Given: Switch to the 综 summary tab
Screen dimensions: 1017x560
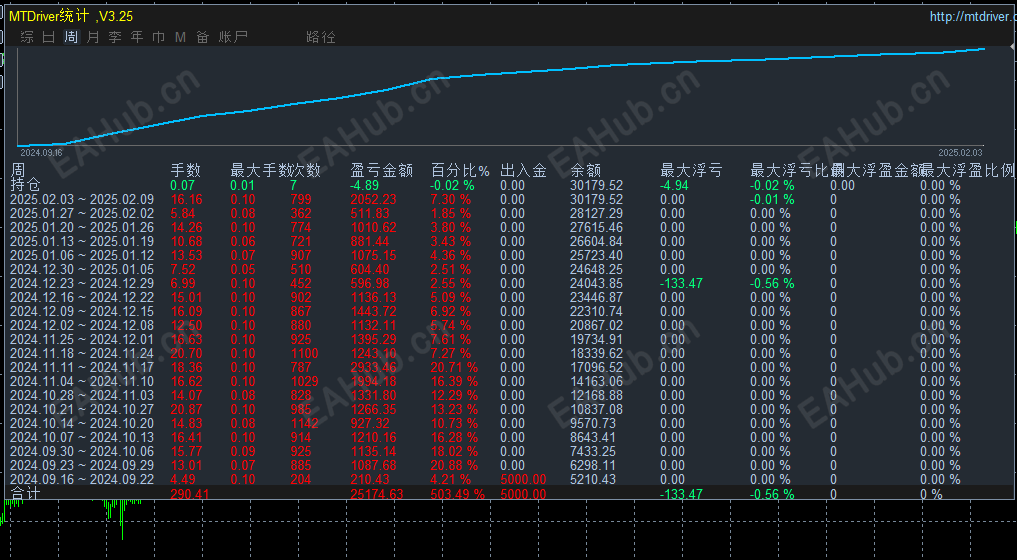Looking at the screenshot, I should (x=27, y=37).
